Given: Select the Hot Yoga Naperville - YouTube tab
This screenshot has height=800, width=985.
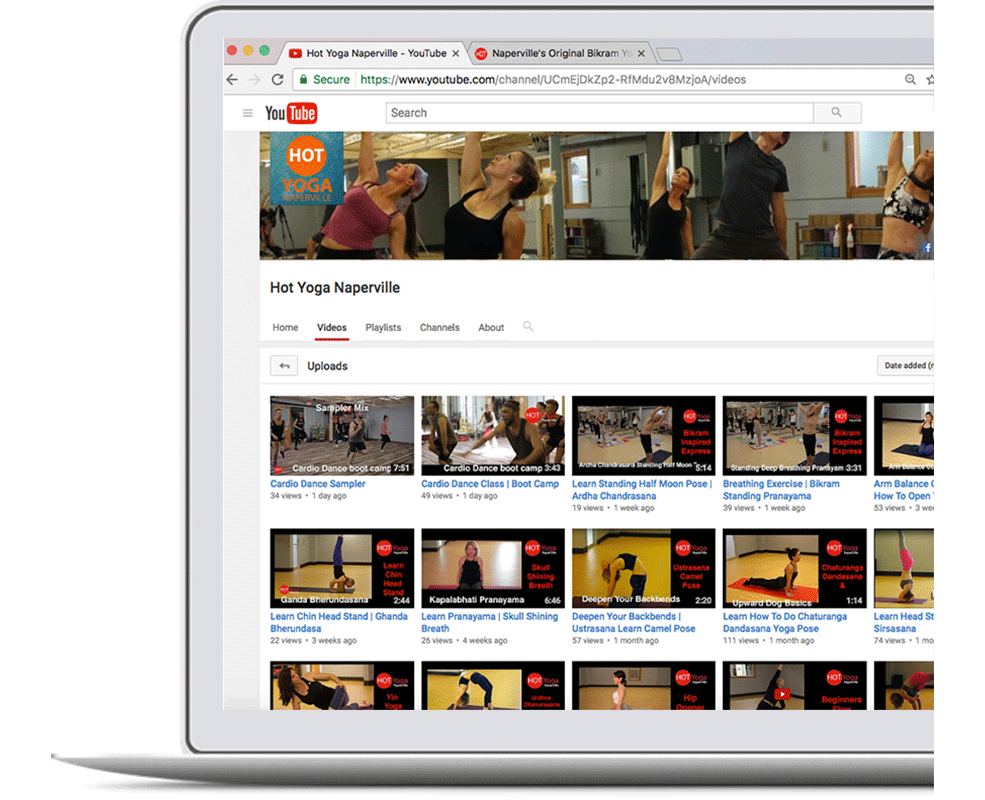Looking at the screenshot, I should coord(376,53).
